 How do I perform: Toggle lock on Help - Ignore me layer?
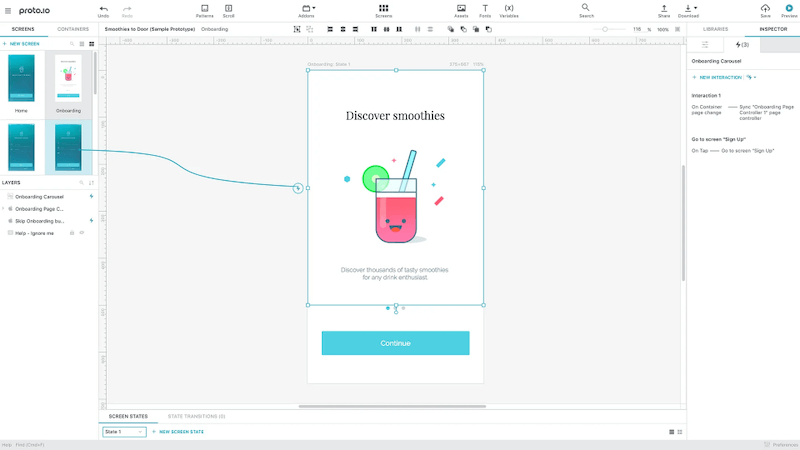click(x=72, y=232)
